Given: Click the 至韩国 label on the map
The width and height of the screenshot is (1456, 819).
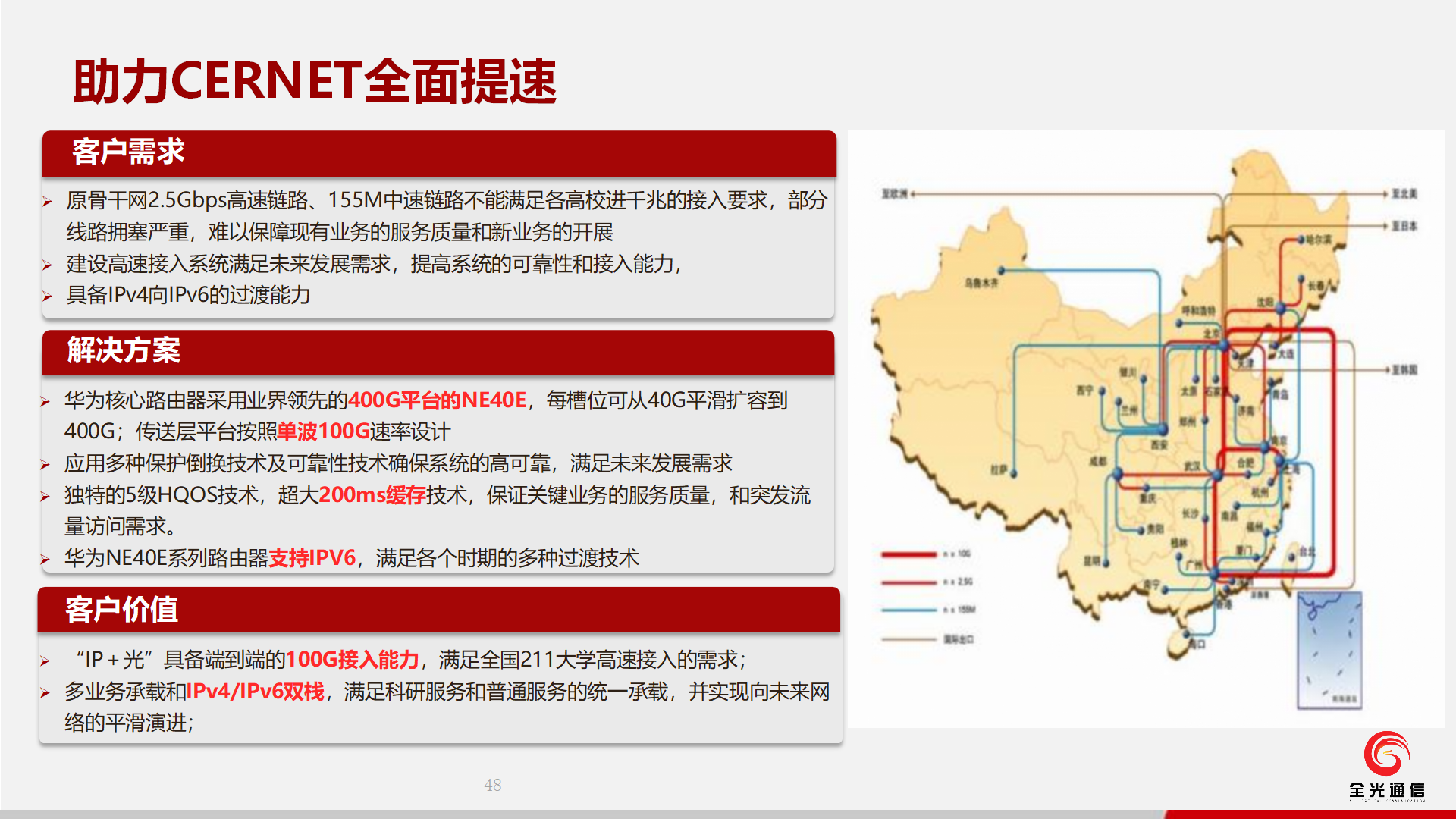Looking at the screenshot, I should click(1404, 370).
